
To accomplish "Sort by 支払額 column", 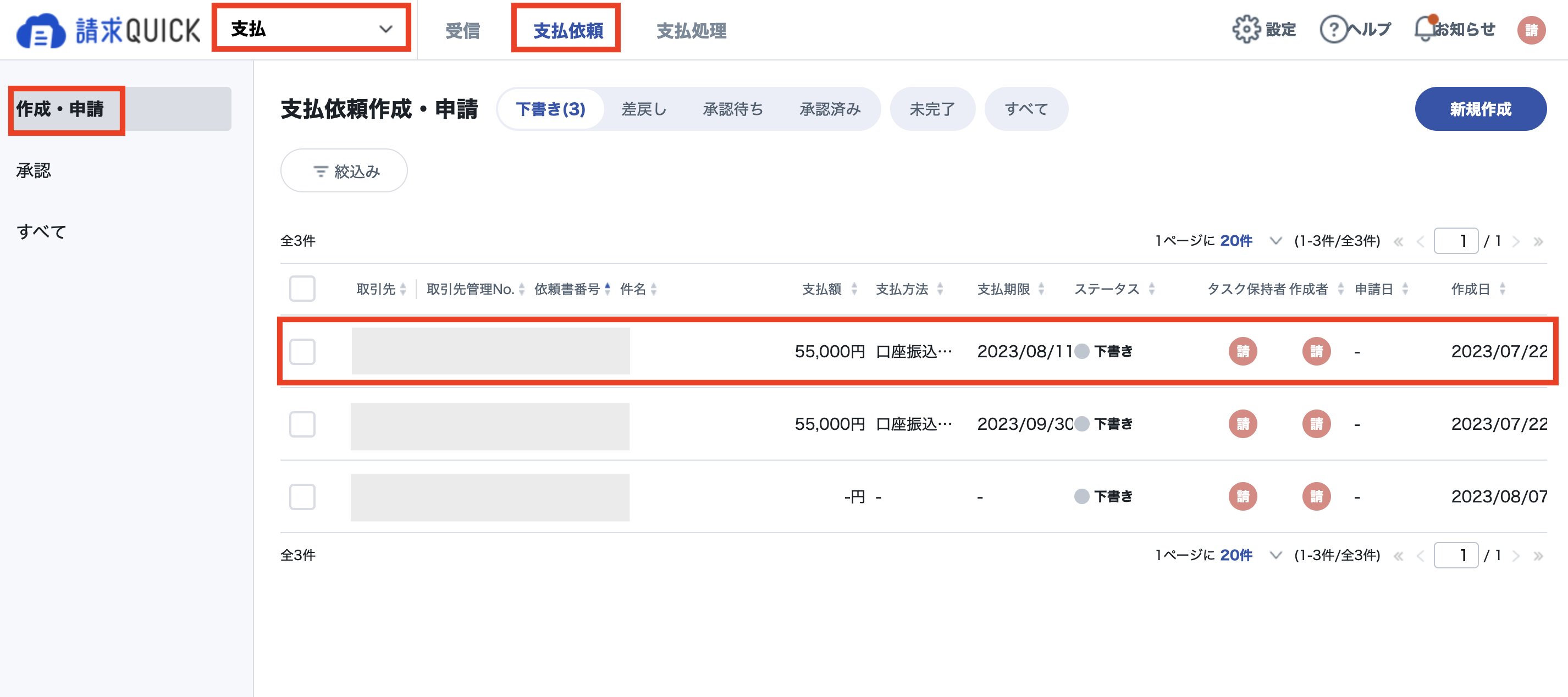I will 854,289.
